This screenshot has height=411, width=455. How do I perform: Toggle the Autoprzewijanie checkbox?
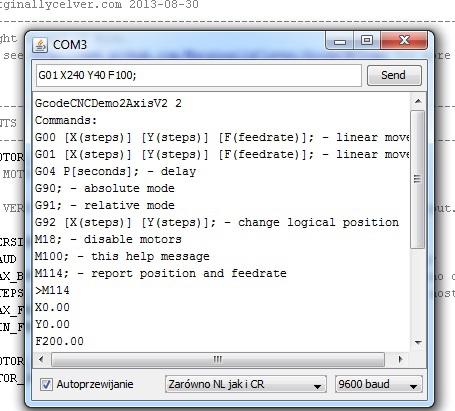[46, 384]
